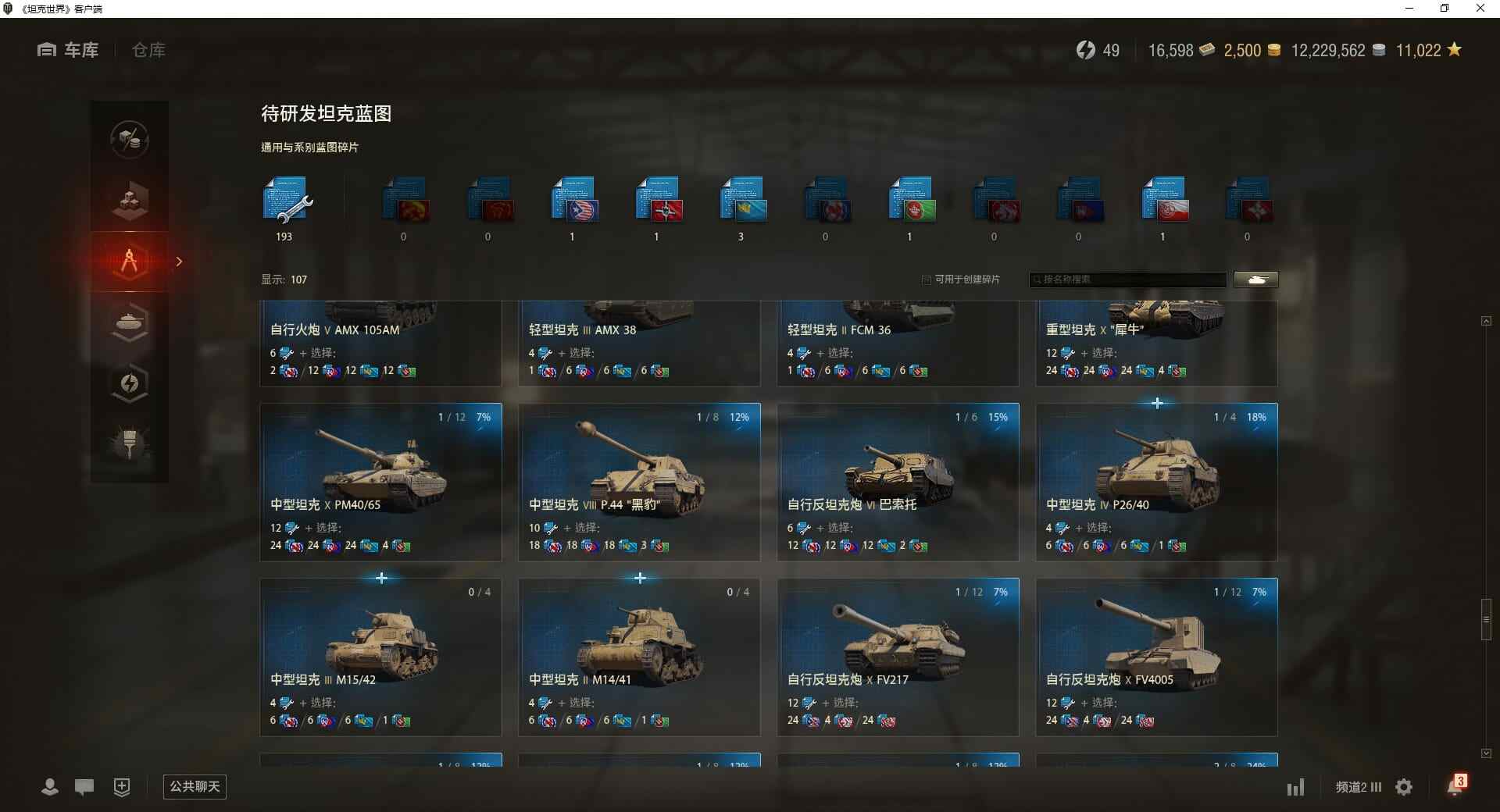Open the blueprints section in the left sidebar
The height and width of the screenshot is (812, 1500).
click(130, 262)
